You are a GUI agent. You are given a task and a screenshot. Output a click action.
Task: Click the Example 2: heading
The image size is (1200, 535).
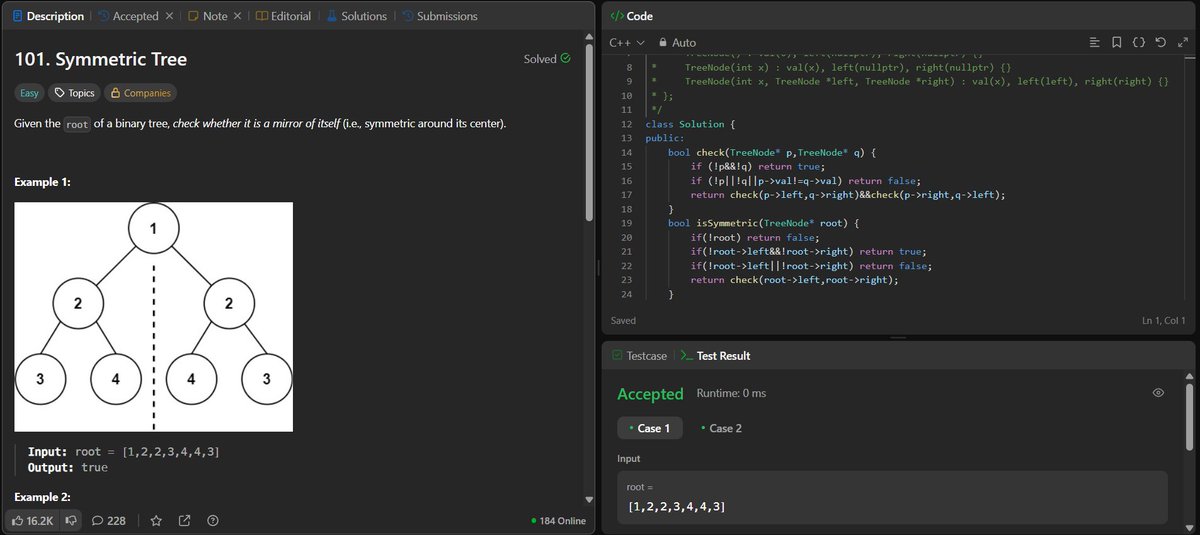[43, 497]
